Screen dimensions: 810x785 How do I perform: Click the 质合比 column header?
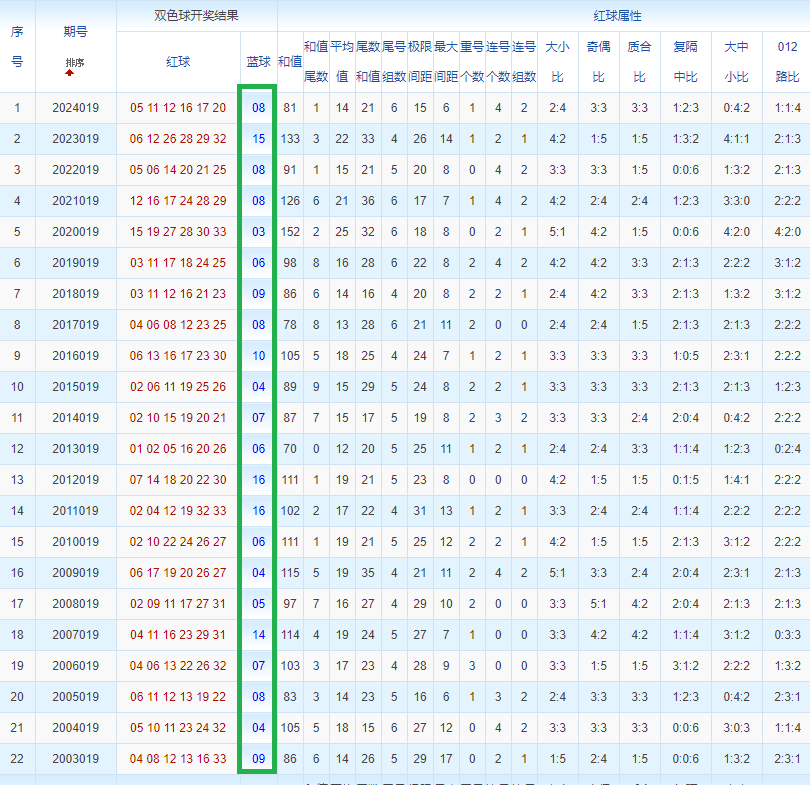(x=640, y=62)
